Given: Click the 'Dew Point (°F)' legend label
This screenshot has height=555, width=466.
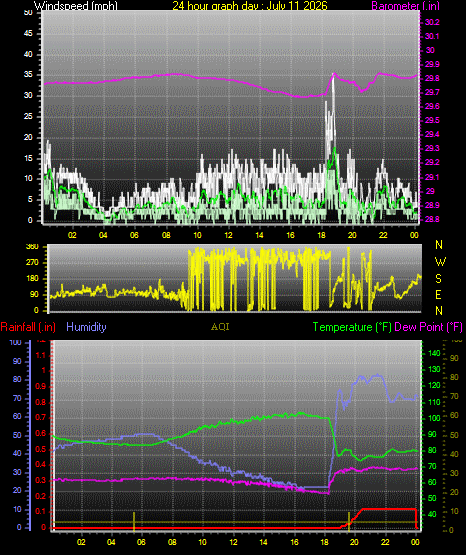Looking at the screenshot, I should 428,327.
